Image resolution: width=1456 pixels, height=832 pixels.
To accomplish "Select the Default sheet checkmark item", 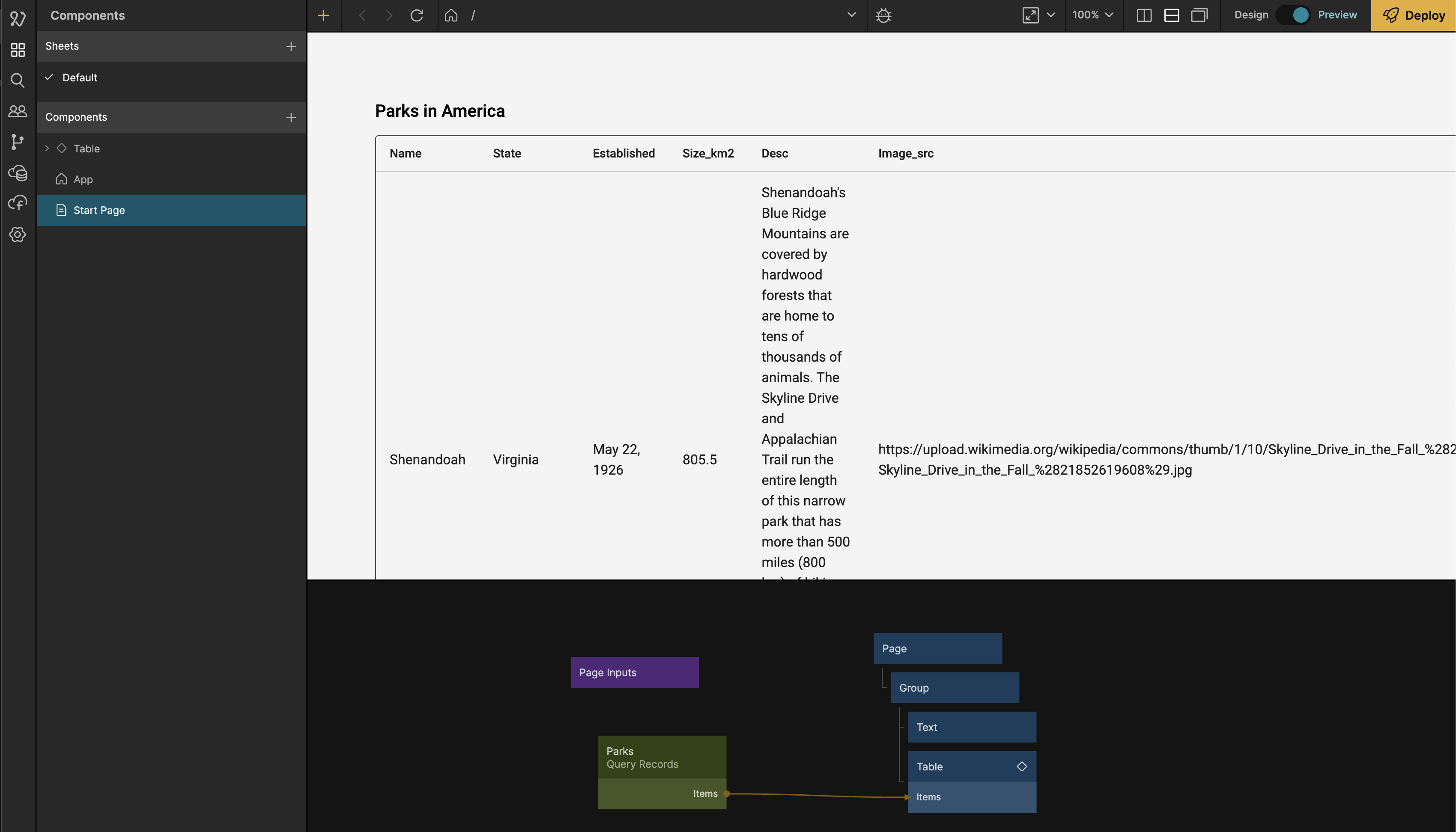I will point(80,78).
